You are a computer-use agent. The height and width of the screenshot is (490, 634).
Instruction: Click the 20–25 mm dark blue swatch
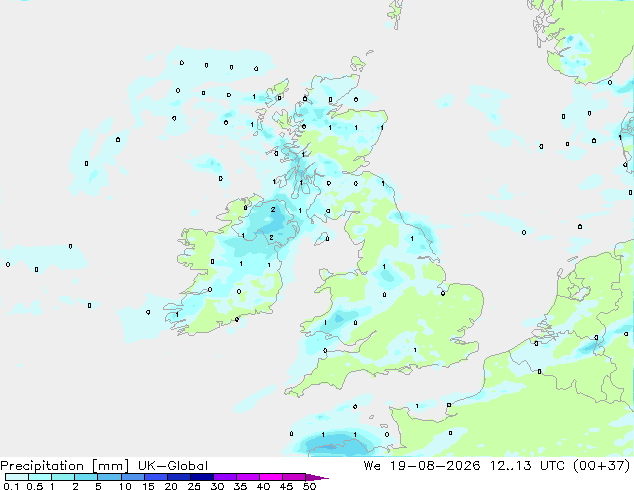pyautogui.click(x=179, y=477)
